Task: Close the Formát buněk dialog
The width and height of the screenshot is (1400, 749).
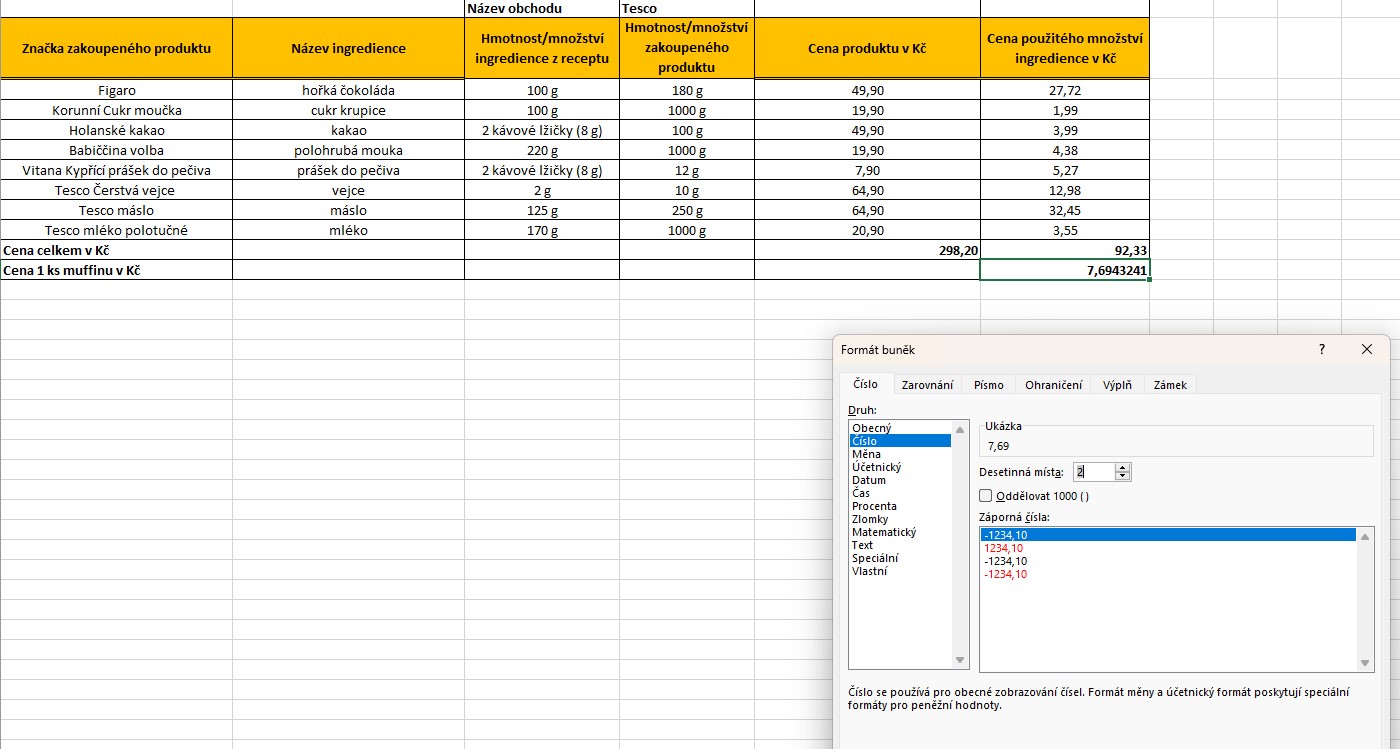Action: (1367, 350)
